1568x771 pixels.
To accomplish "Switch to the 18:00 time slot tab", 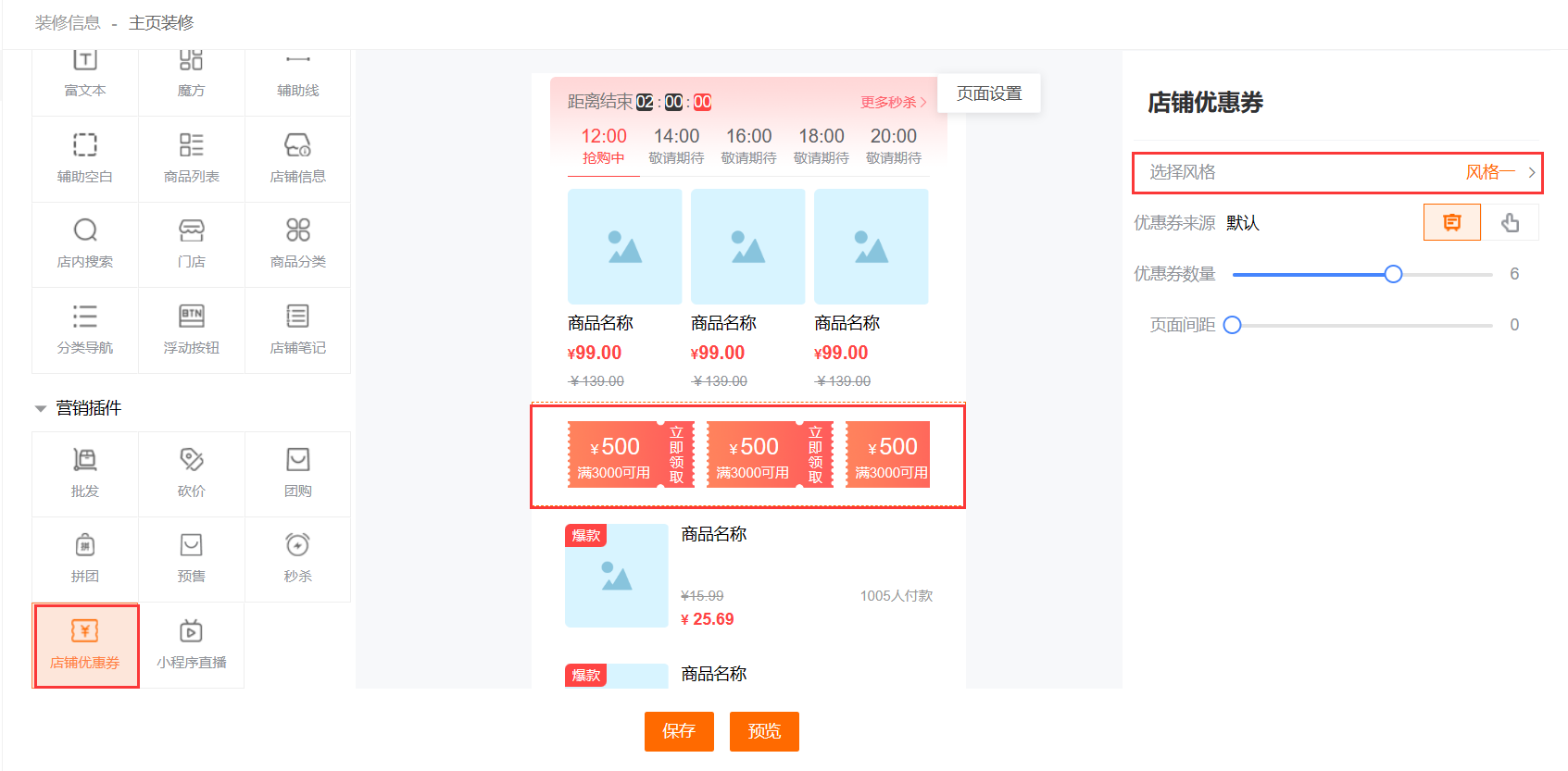I will point(821,145).
